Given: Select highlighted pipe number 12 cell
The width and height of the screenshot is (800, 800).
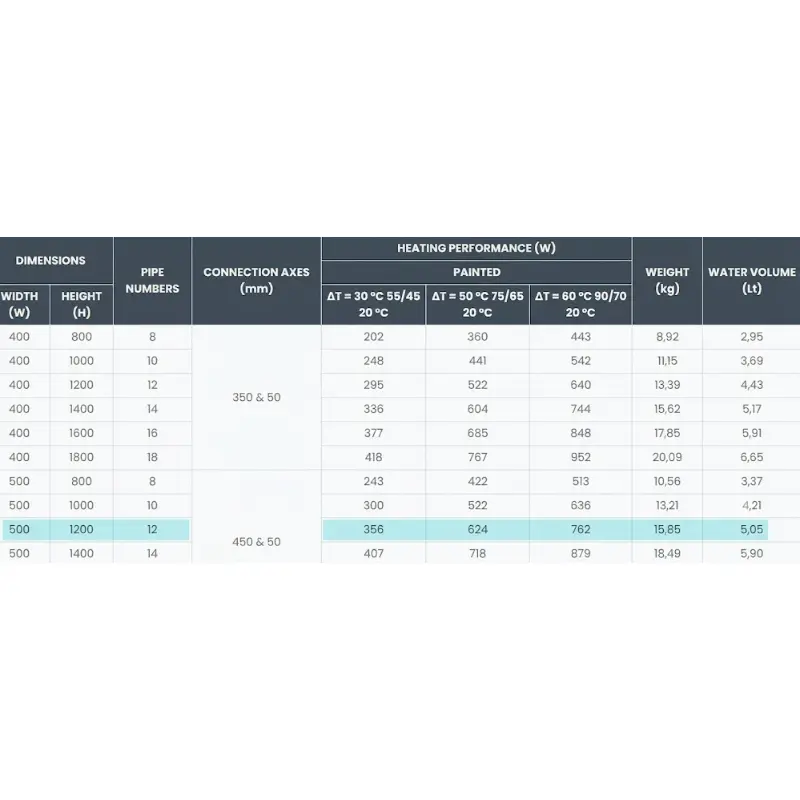Looking at the screenshot, I should click(152, 530).
